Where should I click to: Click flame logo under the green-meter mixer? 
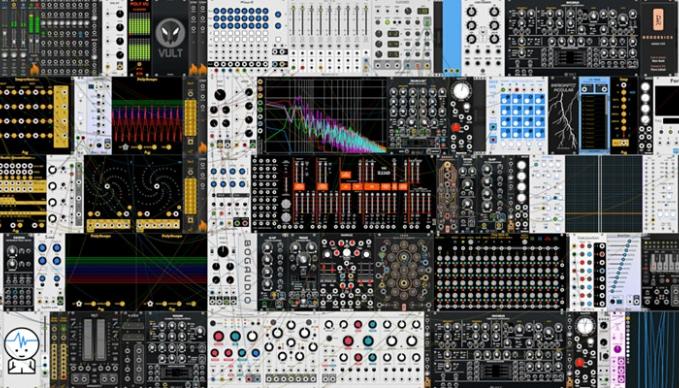(x=35, y=69)
